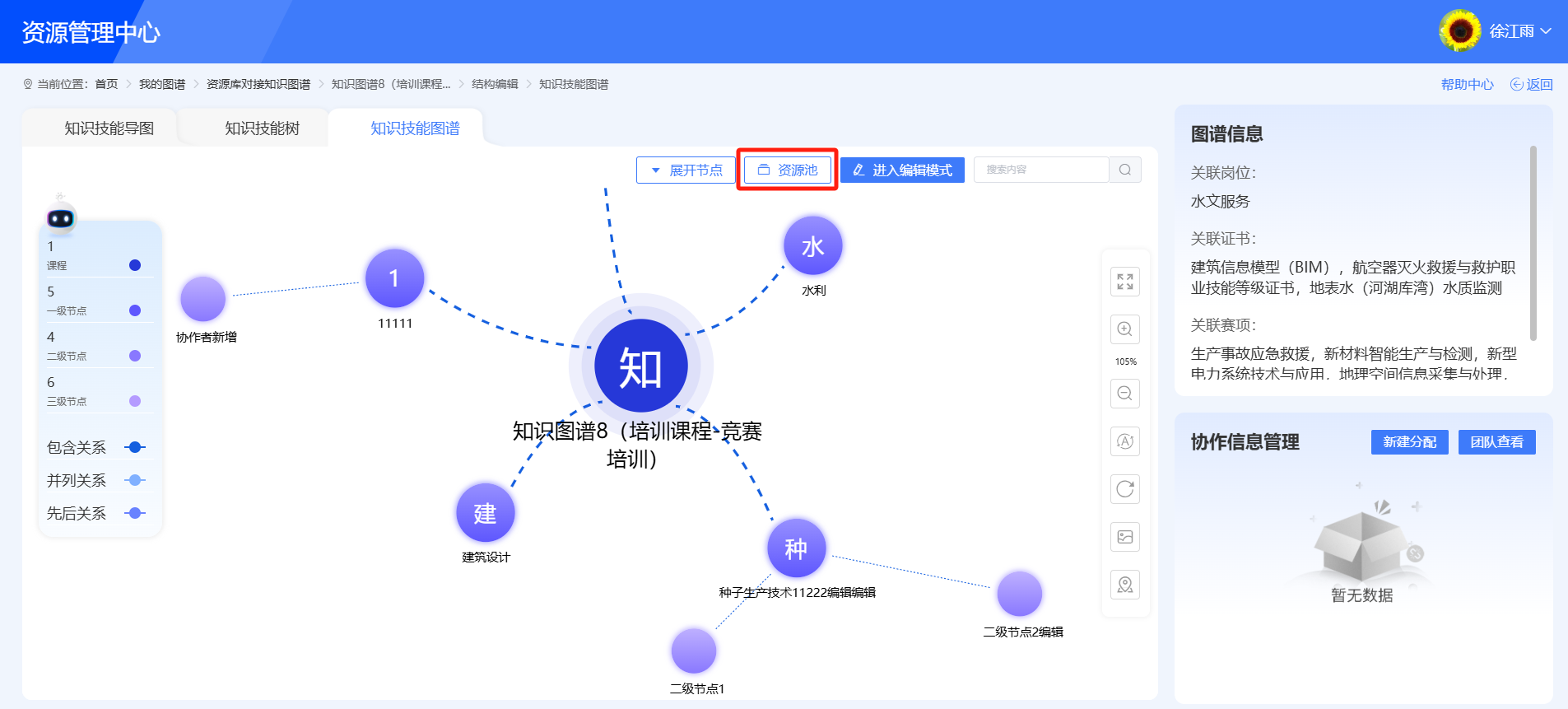Image resolution: width=1568 pixels, height=709 pixels.
Task: Click 新建分配 button
Action: (1409, 442)
